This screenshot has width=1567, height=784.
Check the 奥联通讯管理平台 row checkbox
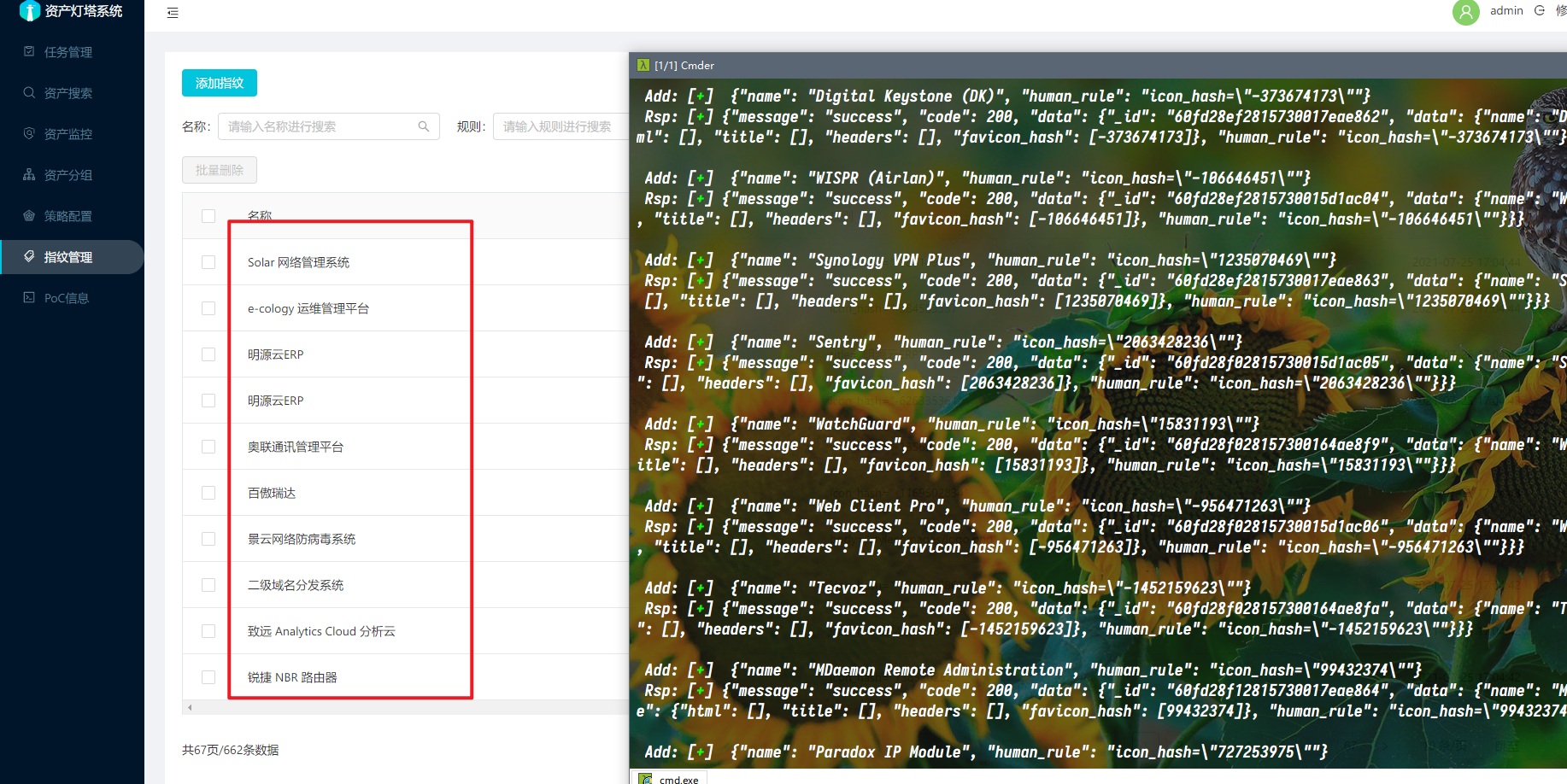point(208,447)
